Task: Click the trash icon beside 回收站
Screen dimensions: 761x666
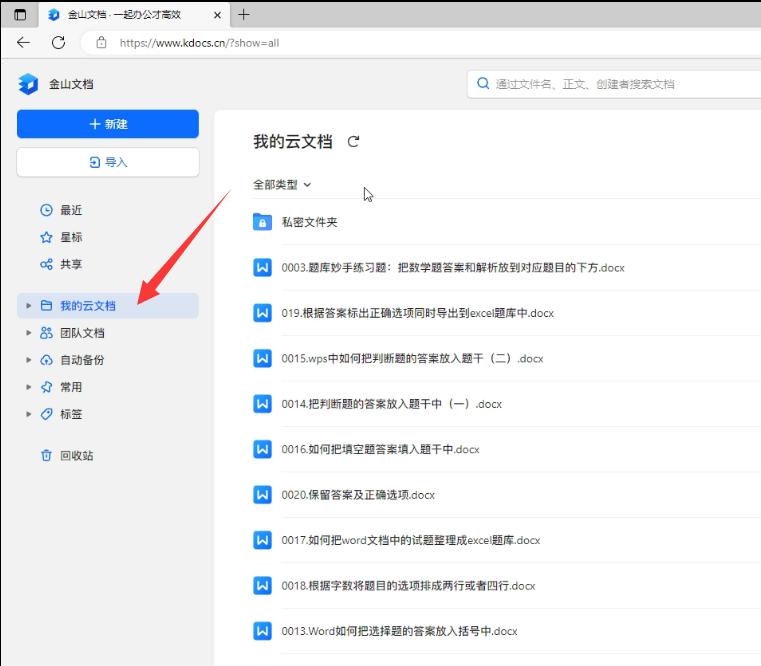Action: pyautogui.click(x=46, y=456)
